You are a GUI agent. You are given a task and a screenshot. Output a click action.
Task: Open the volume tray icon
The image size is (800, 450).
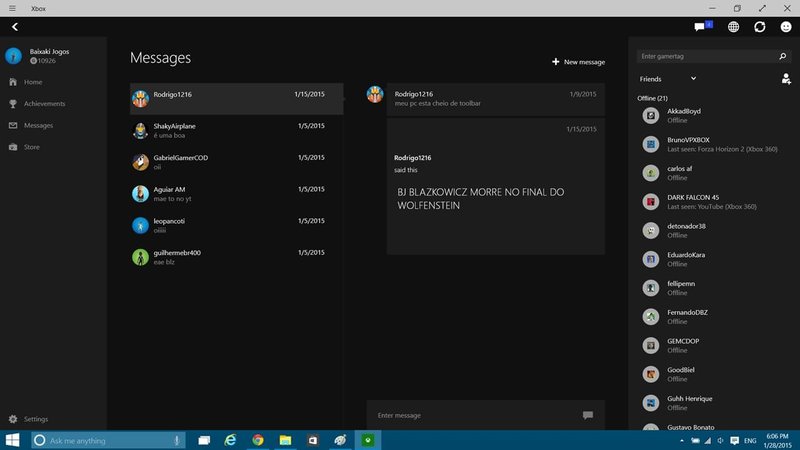click(x=720, y=440)
